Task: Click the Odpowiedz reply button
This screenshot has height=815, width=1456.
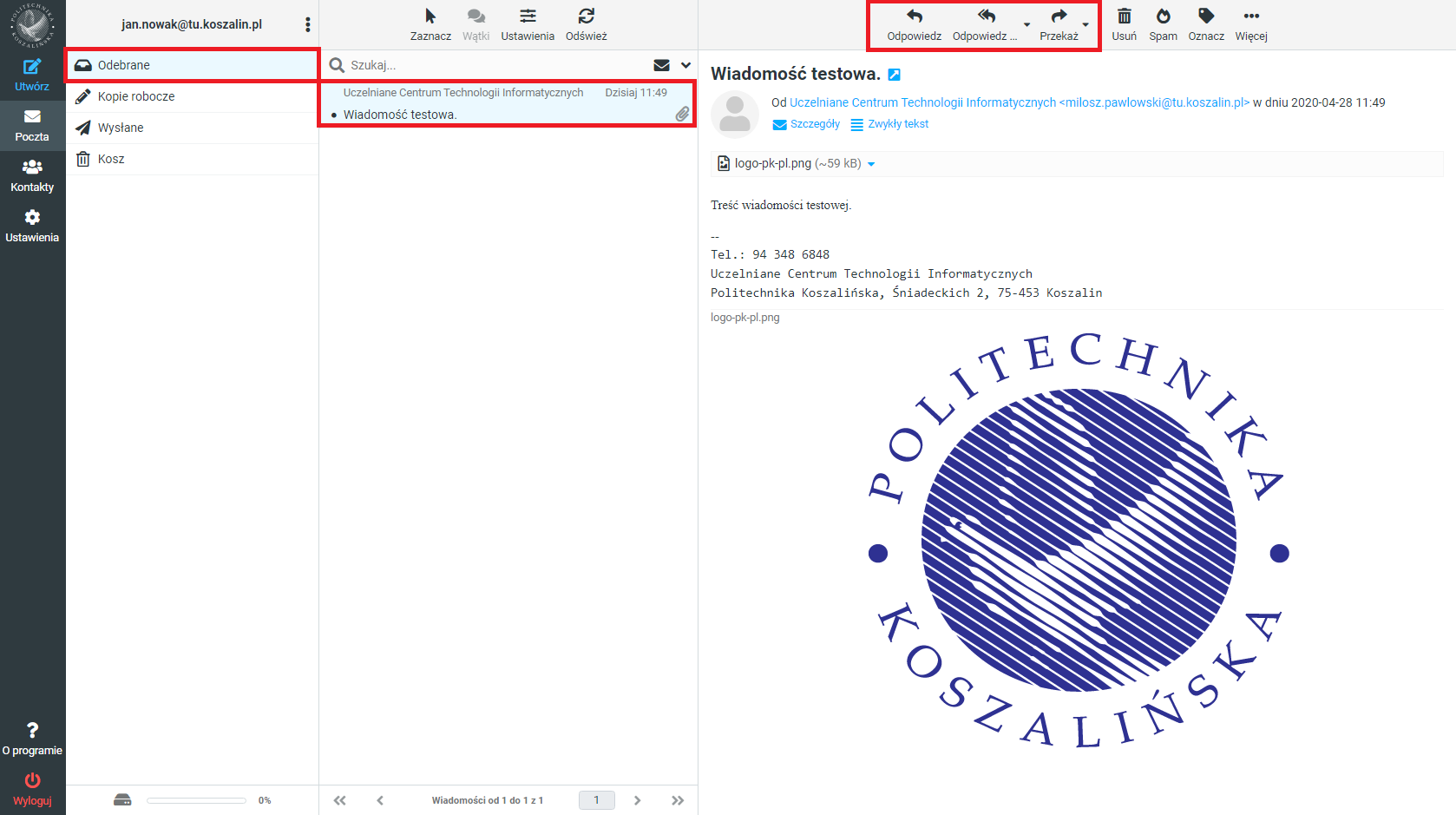Action: [914, 24]
